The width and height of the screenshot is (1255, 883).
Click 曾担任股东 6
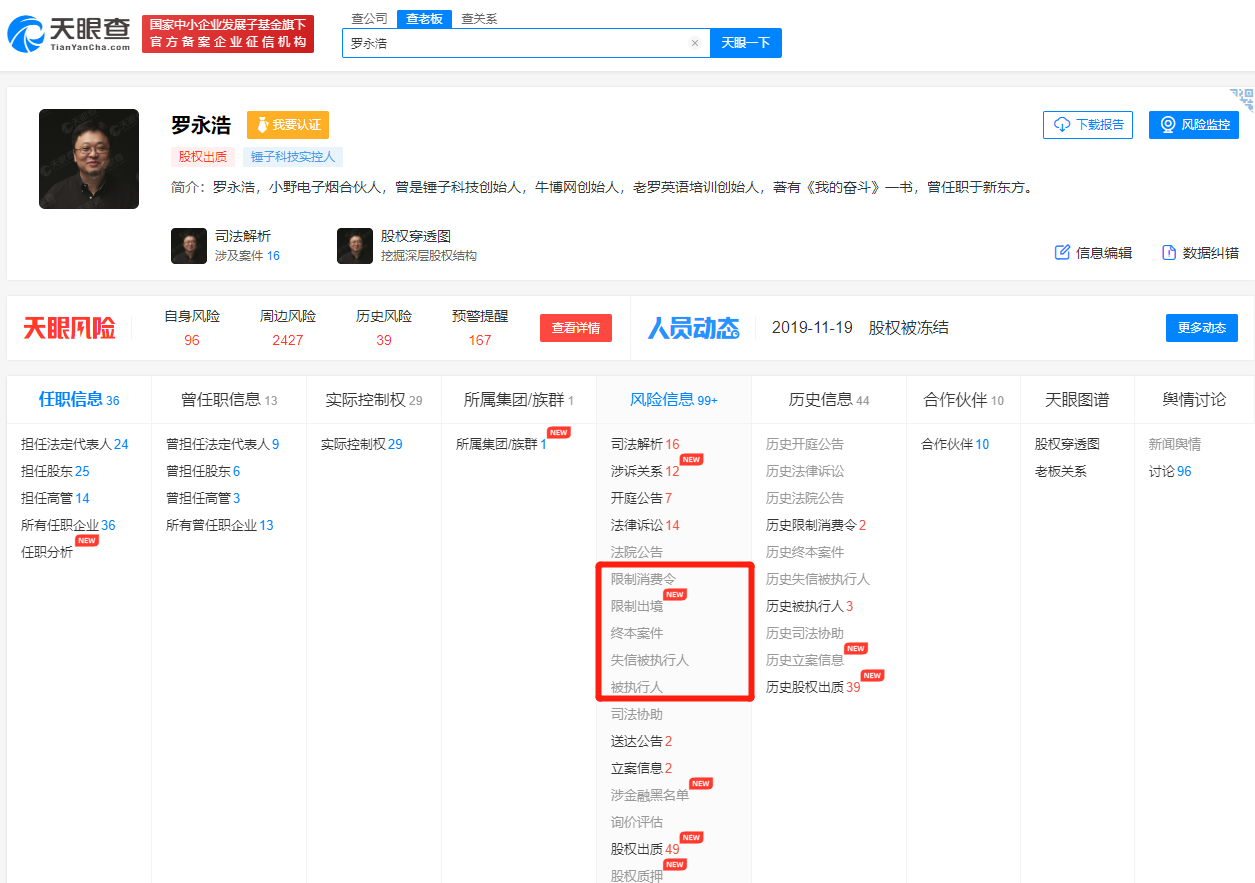[203, 471]
